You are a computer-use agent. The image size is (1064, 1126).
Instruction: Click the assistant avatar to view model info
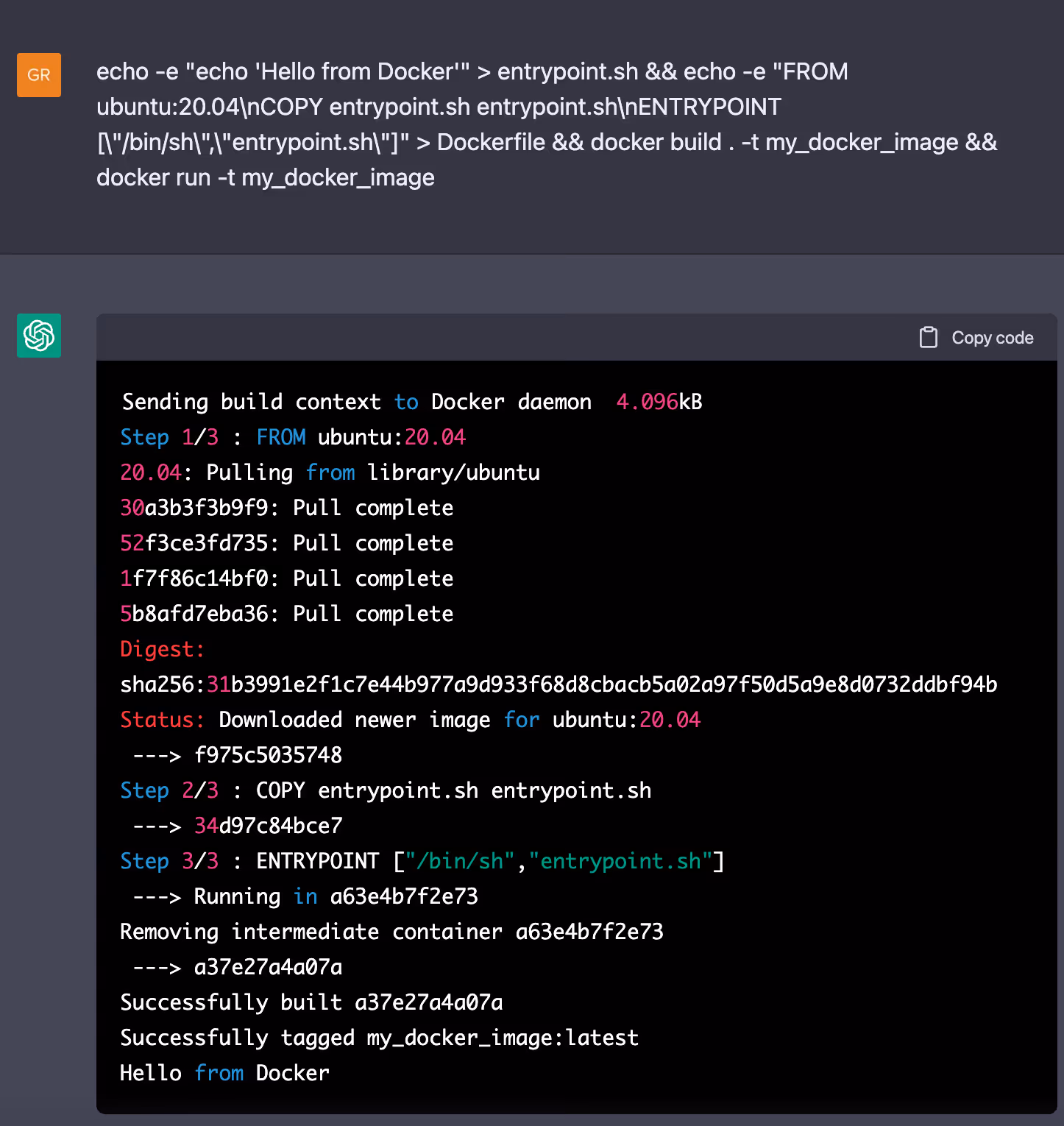tap(38, 336)
